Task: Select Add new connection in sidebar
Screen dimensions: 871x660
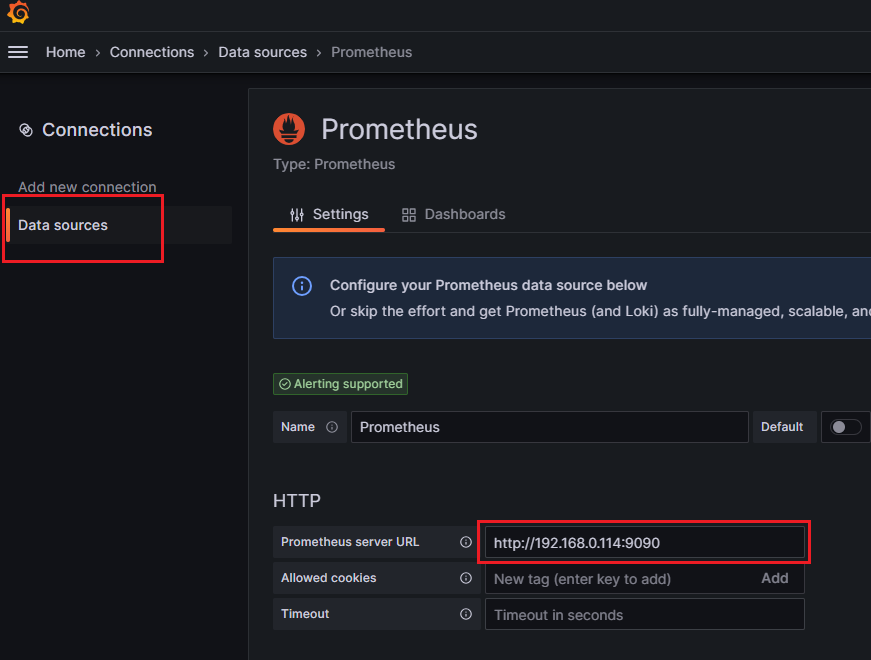Action: (x=87, y=187)
